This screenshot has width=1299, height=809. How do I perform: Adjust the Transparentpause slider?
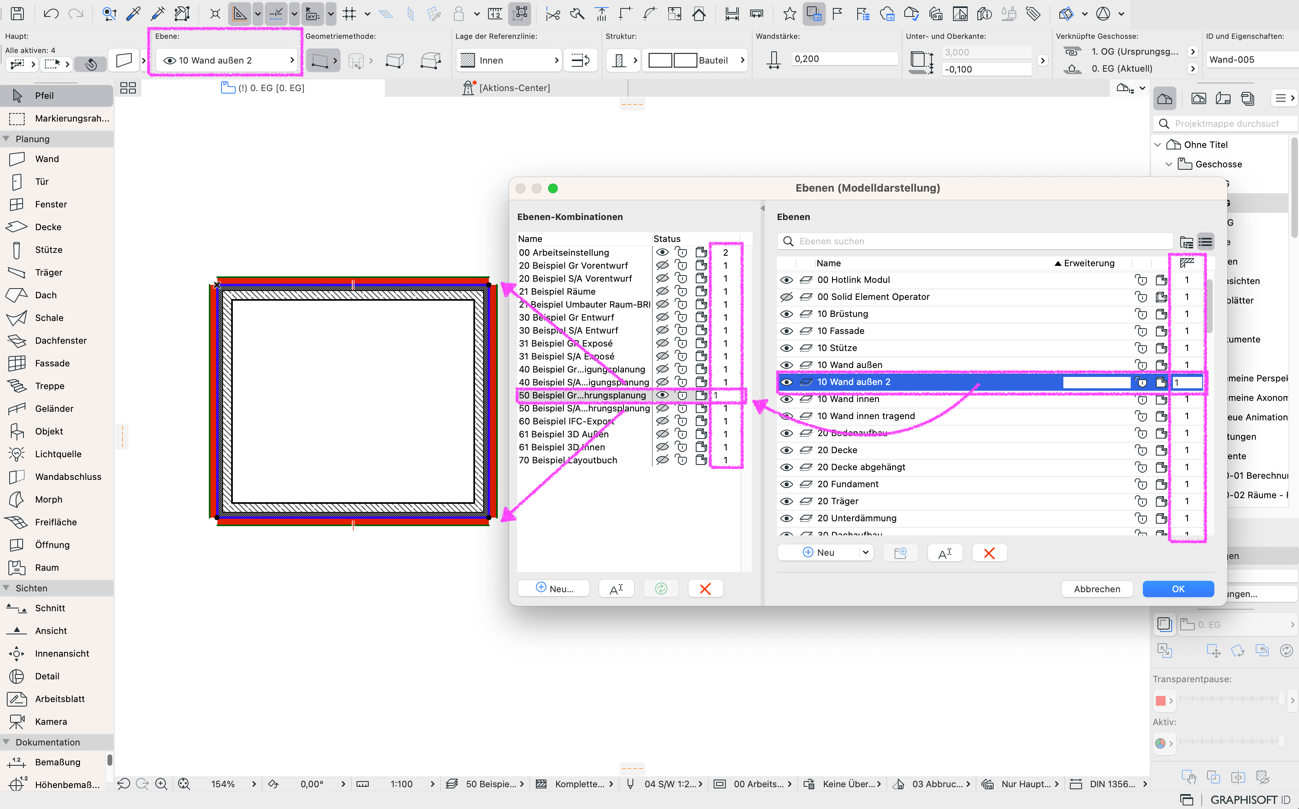[1233, 700]
